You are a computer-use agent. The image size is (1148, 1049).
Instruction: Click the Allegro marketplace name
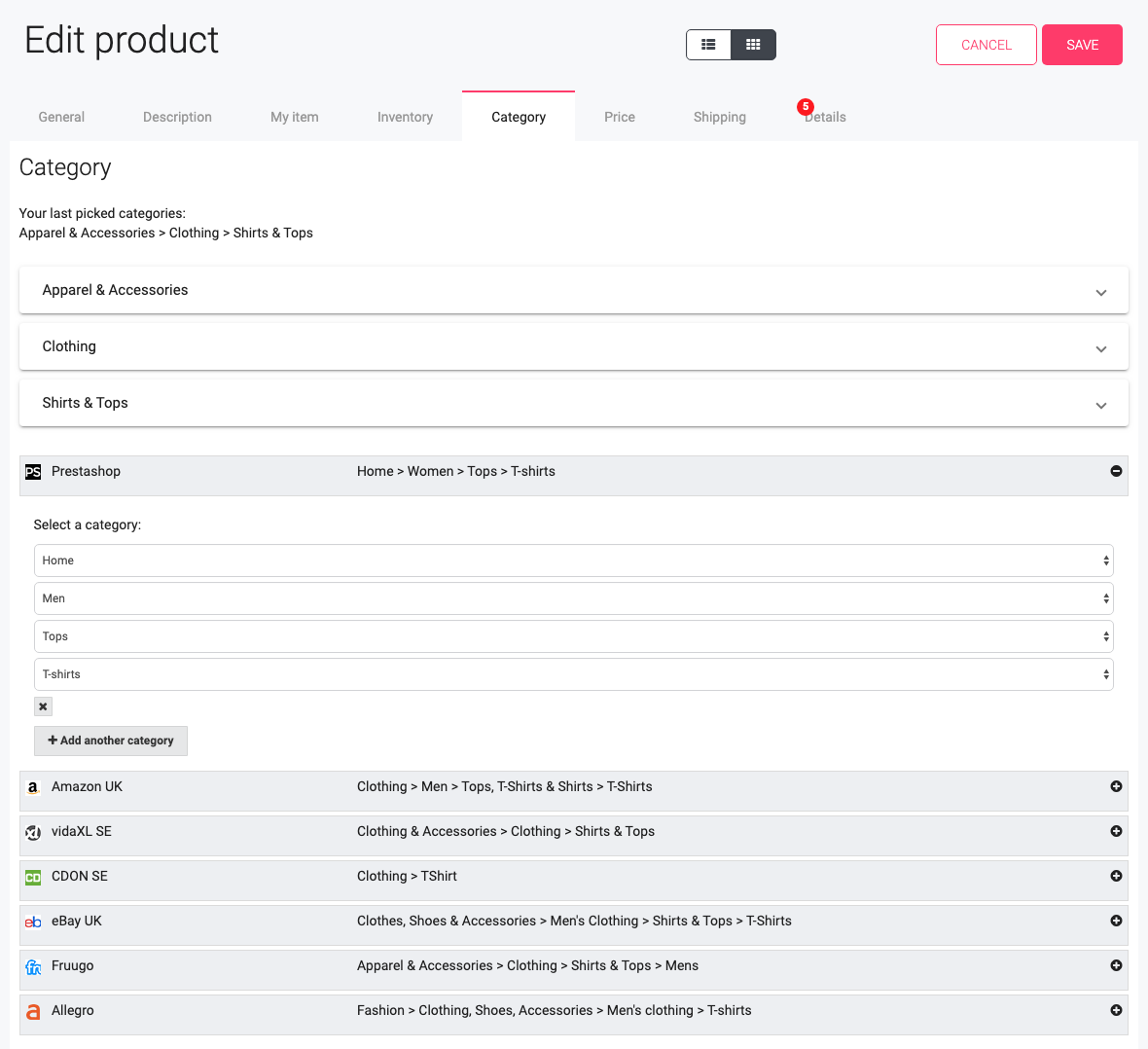click(73, 1009)
